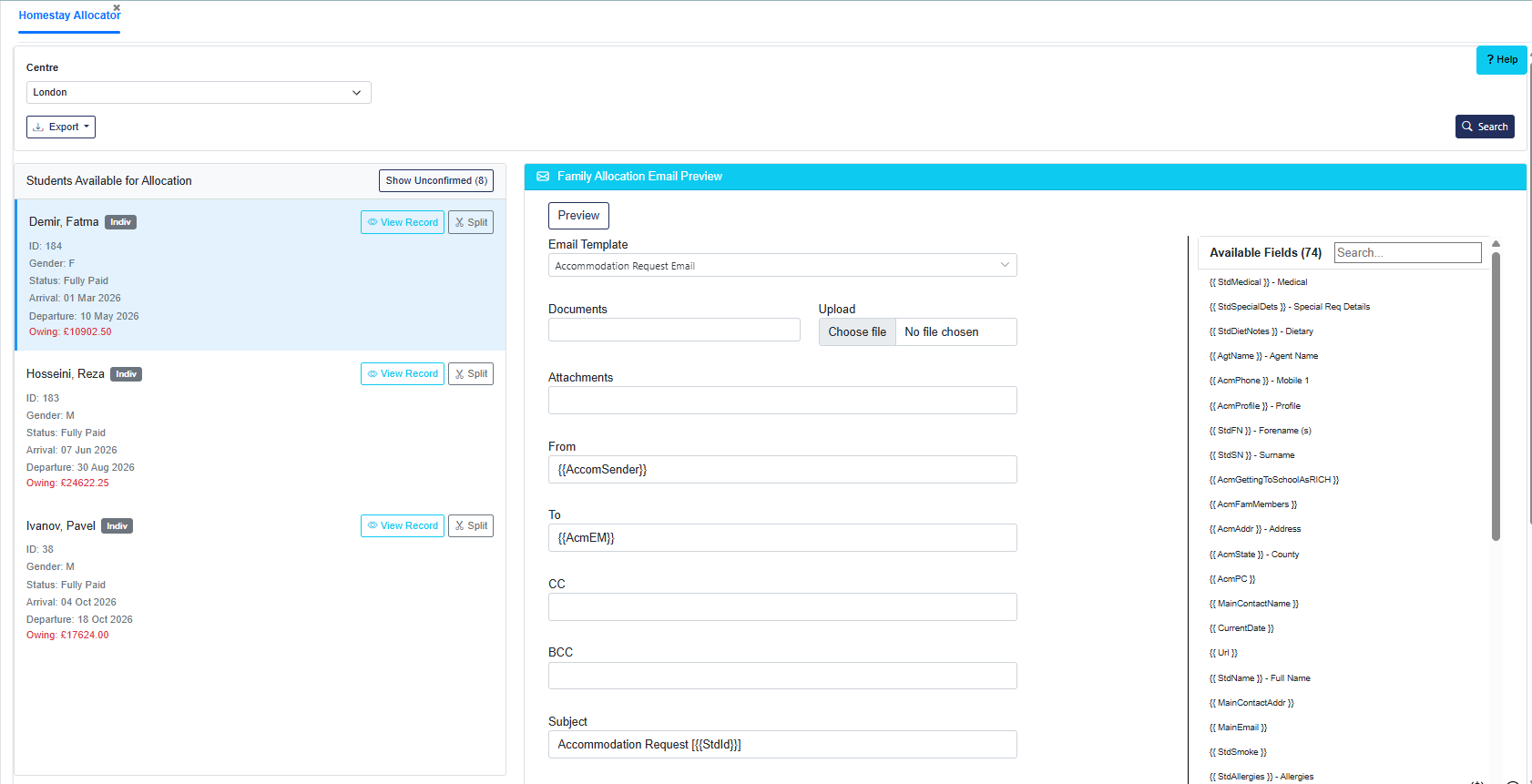1532x784 pixels.
Task: Insert AcmAddr - Address field
Action: coord(1254,529)
